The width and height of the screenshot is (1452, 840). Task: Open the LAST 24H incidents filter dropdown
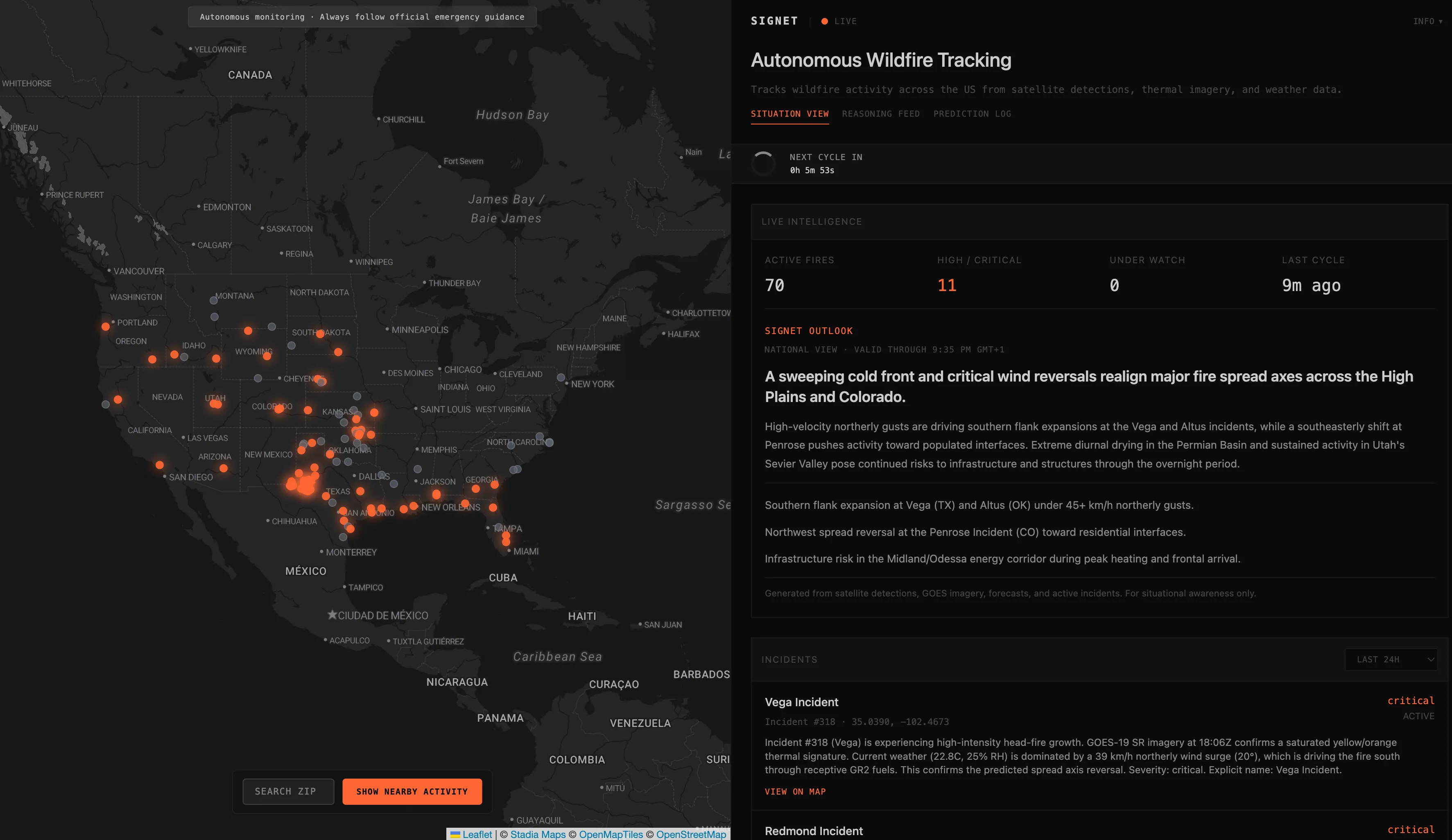coord(1391,659)
